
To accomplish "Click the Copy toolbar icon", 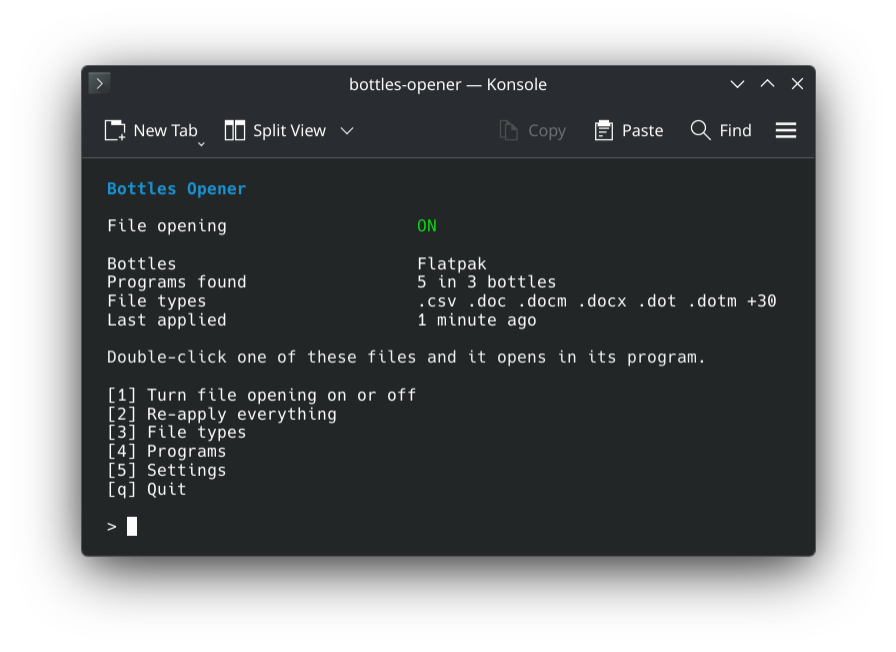I will pos(509,130).
